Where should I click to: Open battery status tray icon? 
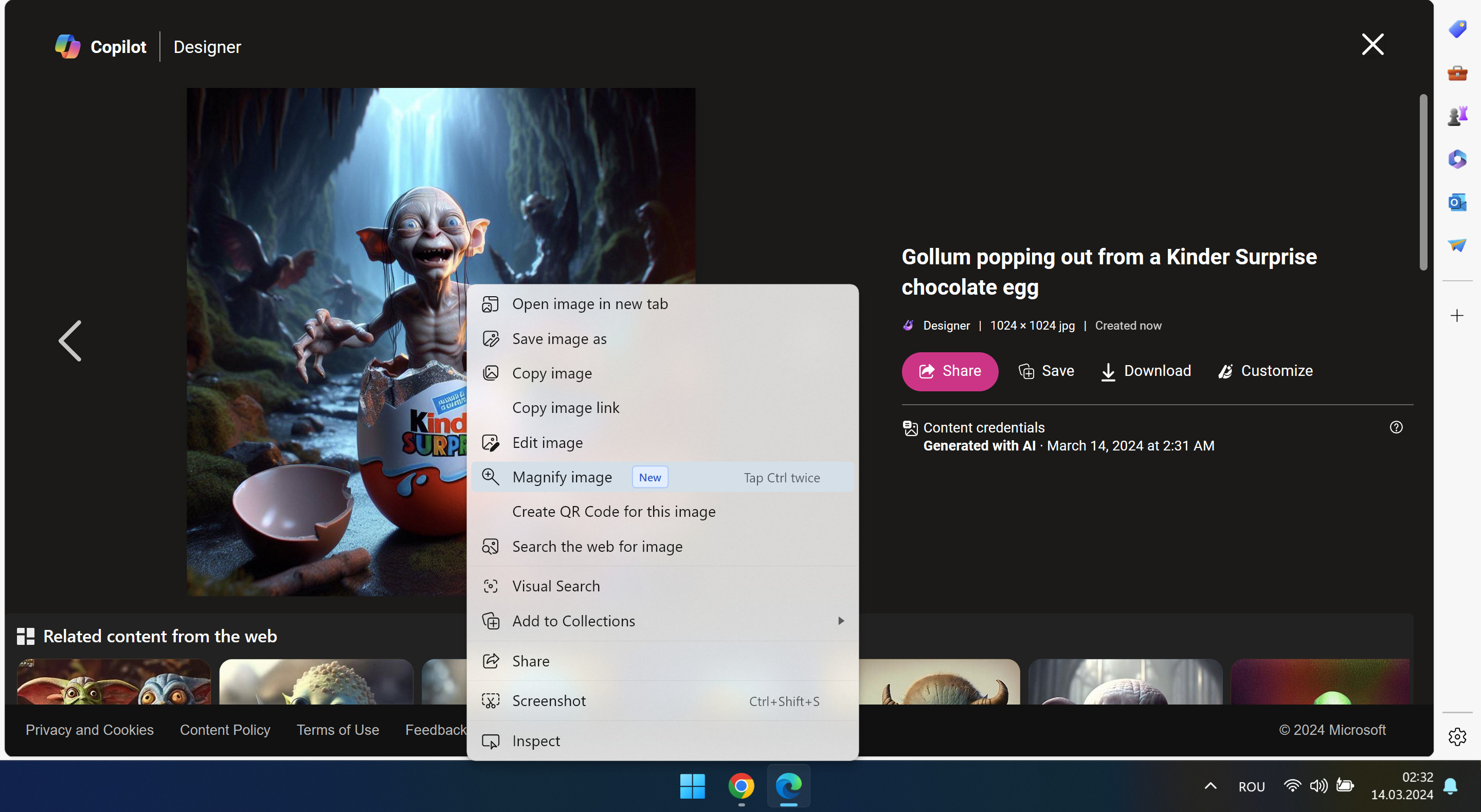1345,786
